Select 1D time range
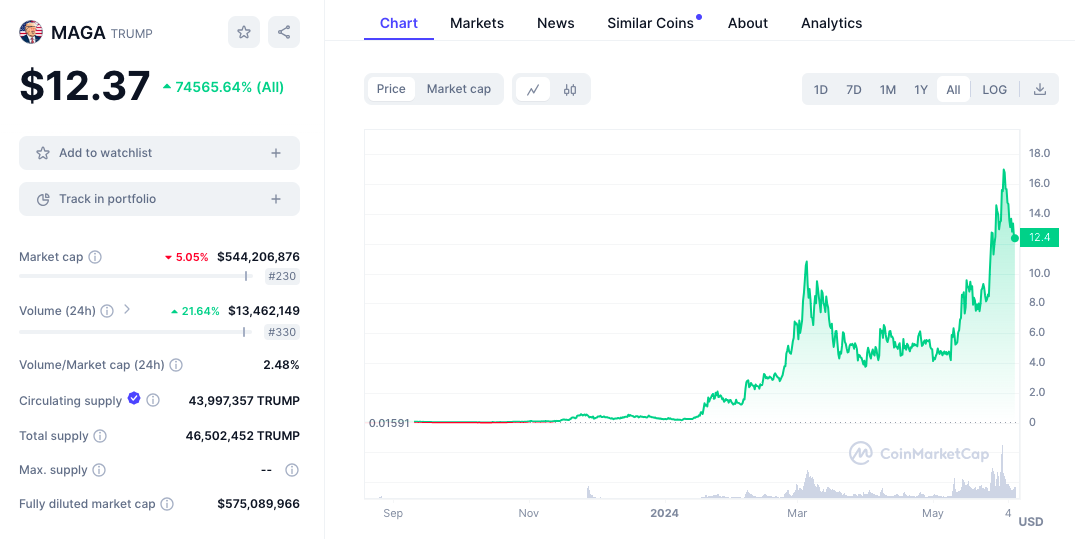 [821, 90]
